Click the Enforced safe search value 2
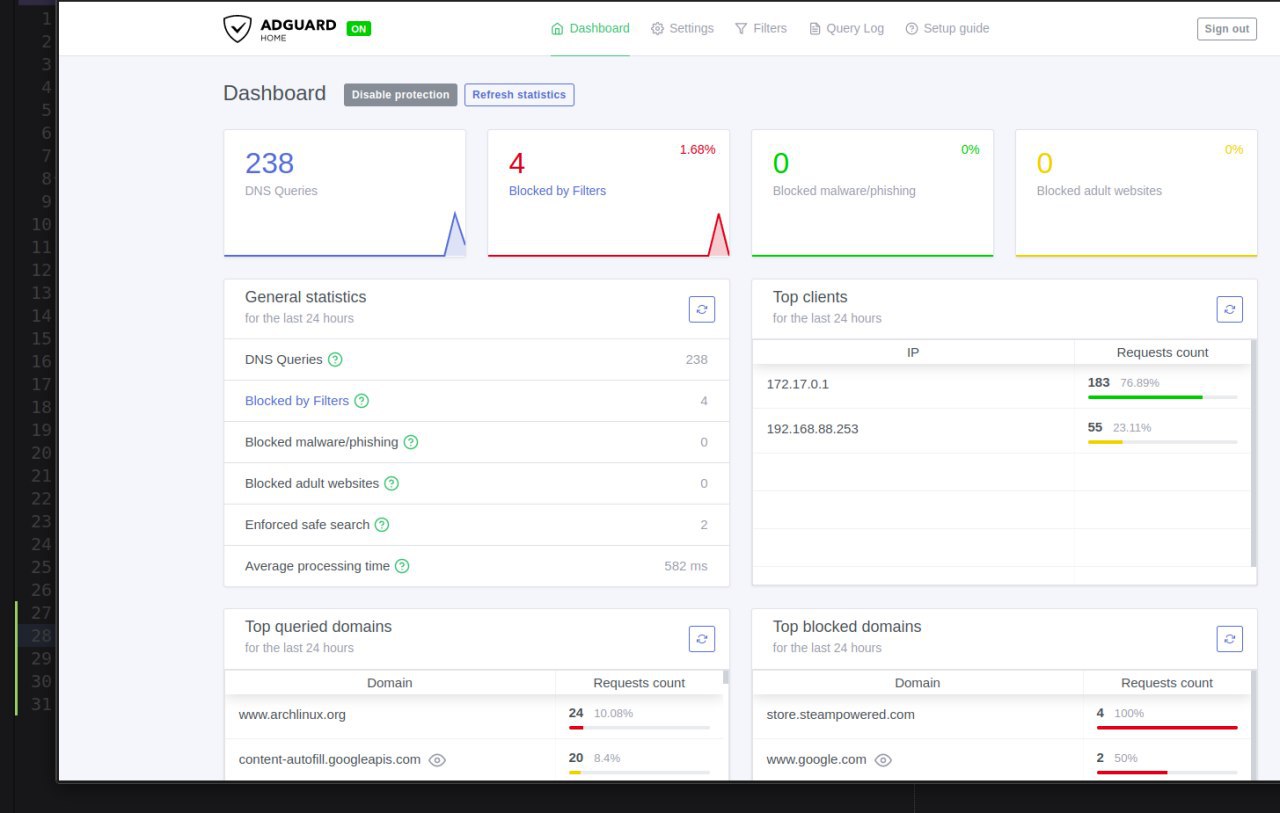The height and width of the screenshot is (813, 1280). pos(704,525)
